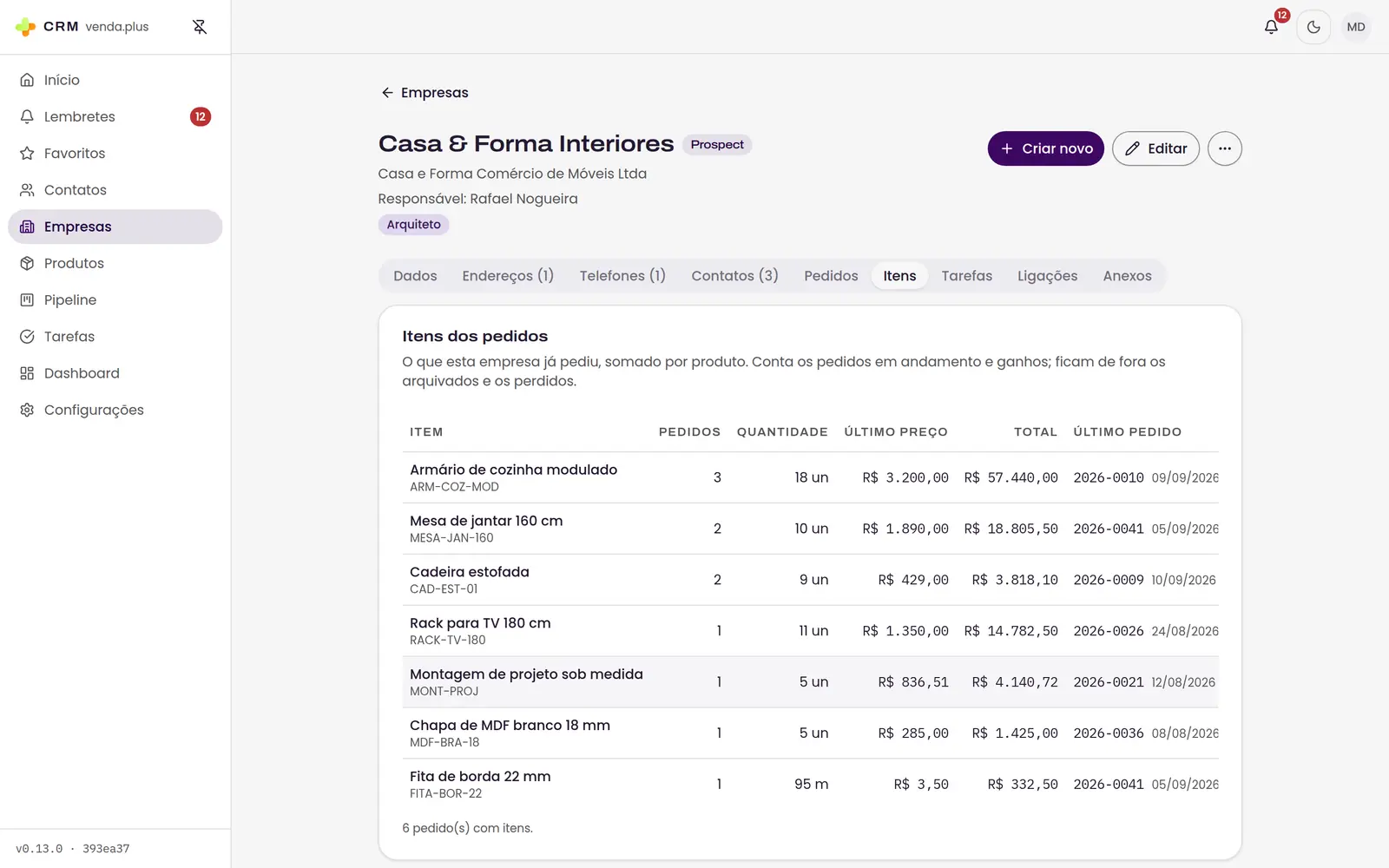This screenshot has height=868, width=1389.
Task: Switch to the Contatos (3) tab
Action: click(x=734, y=276)
